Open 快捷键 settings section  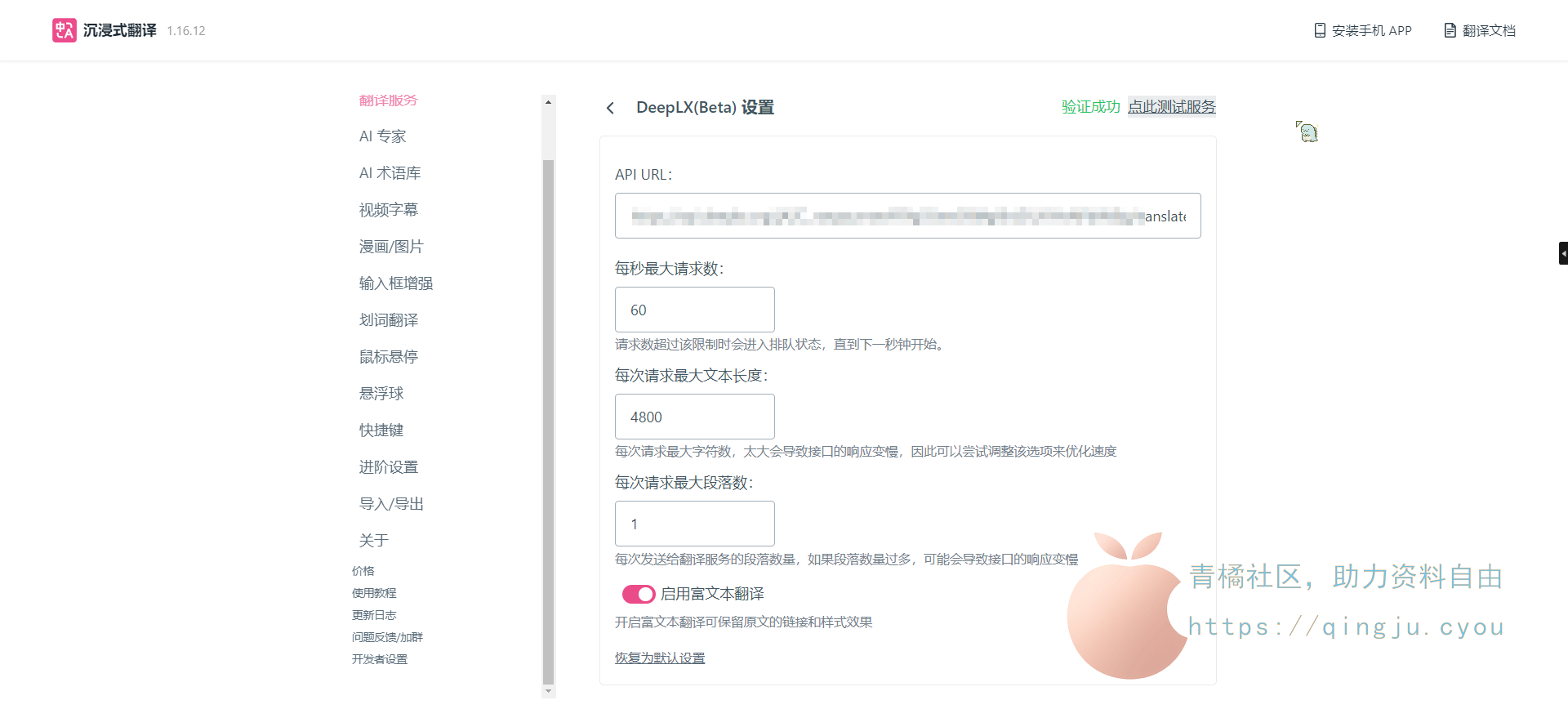[381, 430]
